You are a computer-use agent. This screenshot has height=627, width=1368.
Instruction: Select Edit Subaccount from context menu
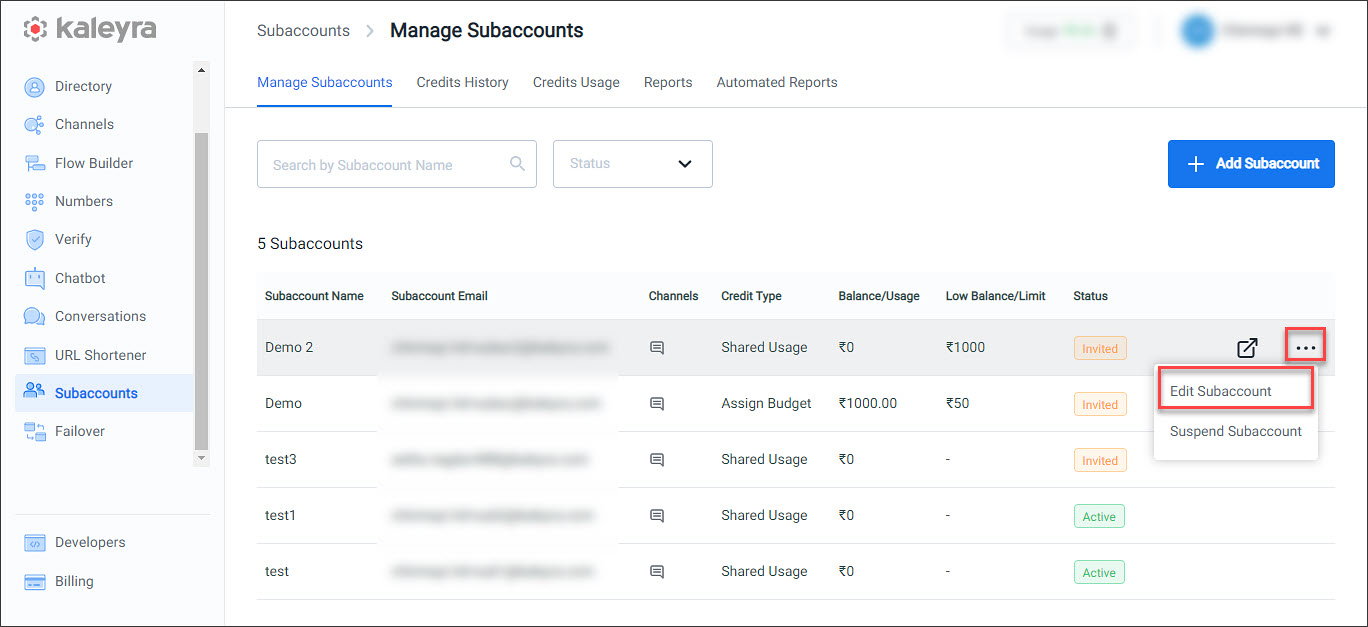pos(1234,391)
